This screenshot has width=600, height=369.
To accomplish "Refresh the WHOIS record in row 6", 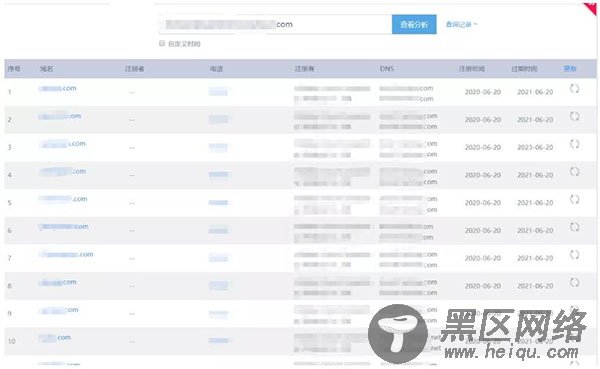I will [x=574, y=227].
